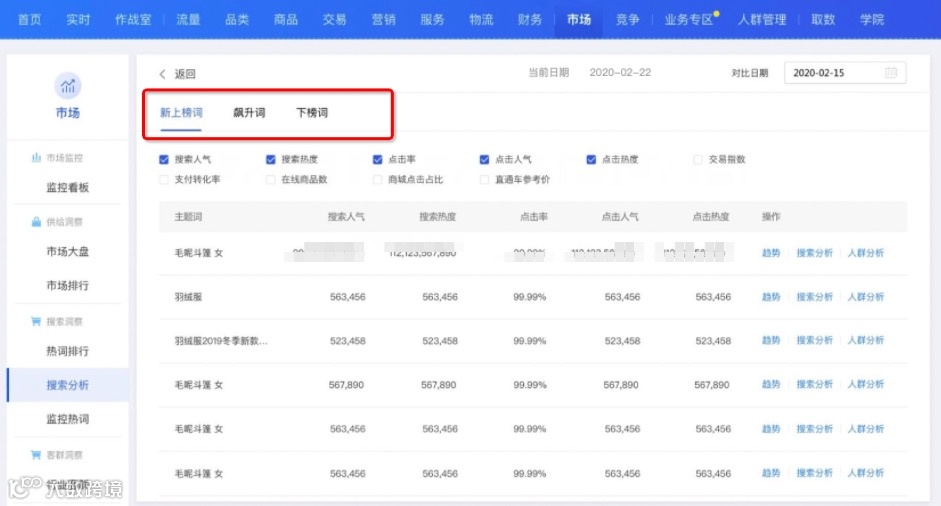This screenshot has width=941, height=506.
Task: Click the 客群洞察 cart icon
Action: [x=36, y=455]
